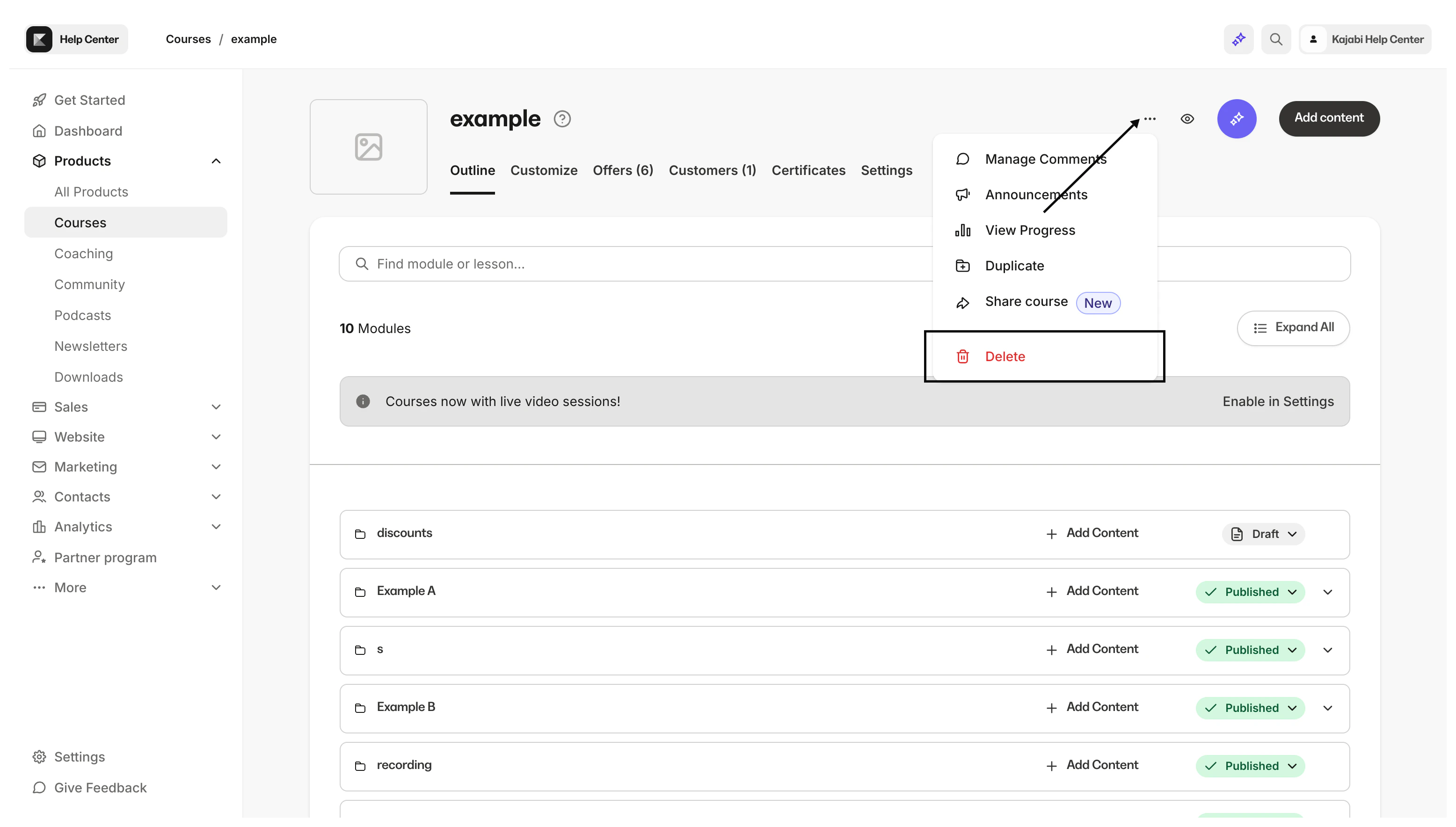
Task: Open the Announcements option icon
Action: 963,194
